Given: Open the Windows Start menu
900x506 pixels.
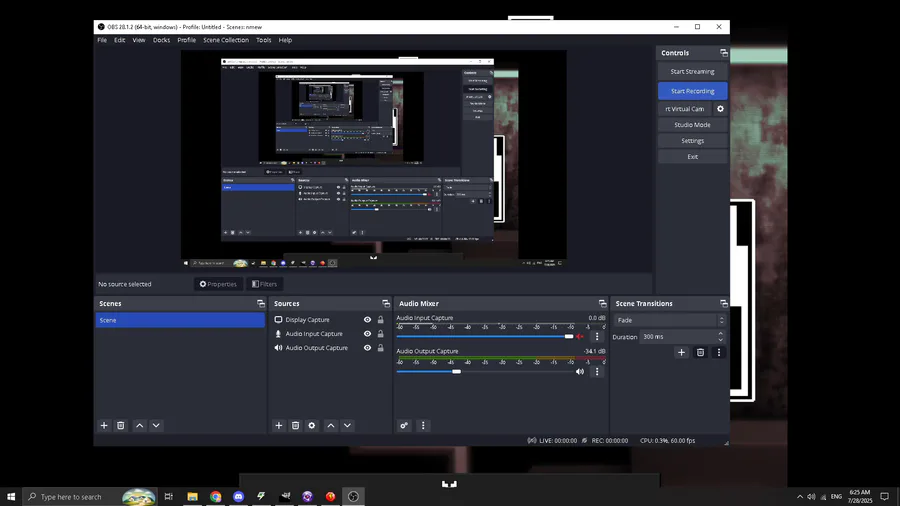Looking at the screenshot, I should click(x=11, y=497).
